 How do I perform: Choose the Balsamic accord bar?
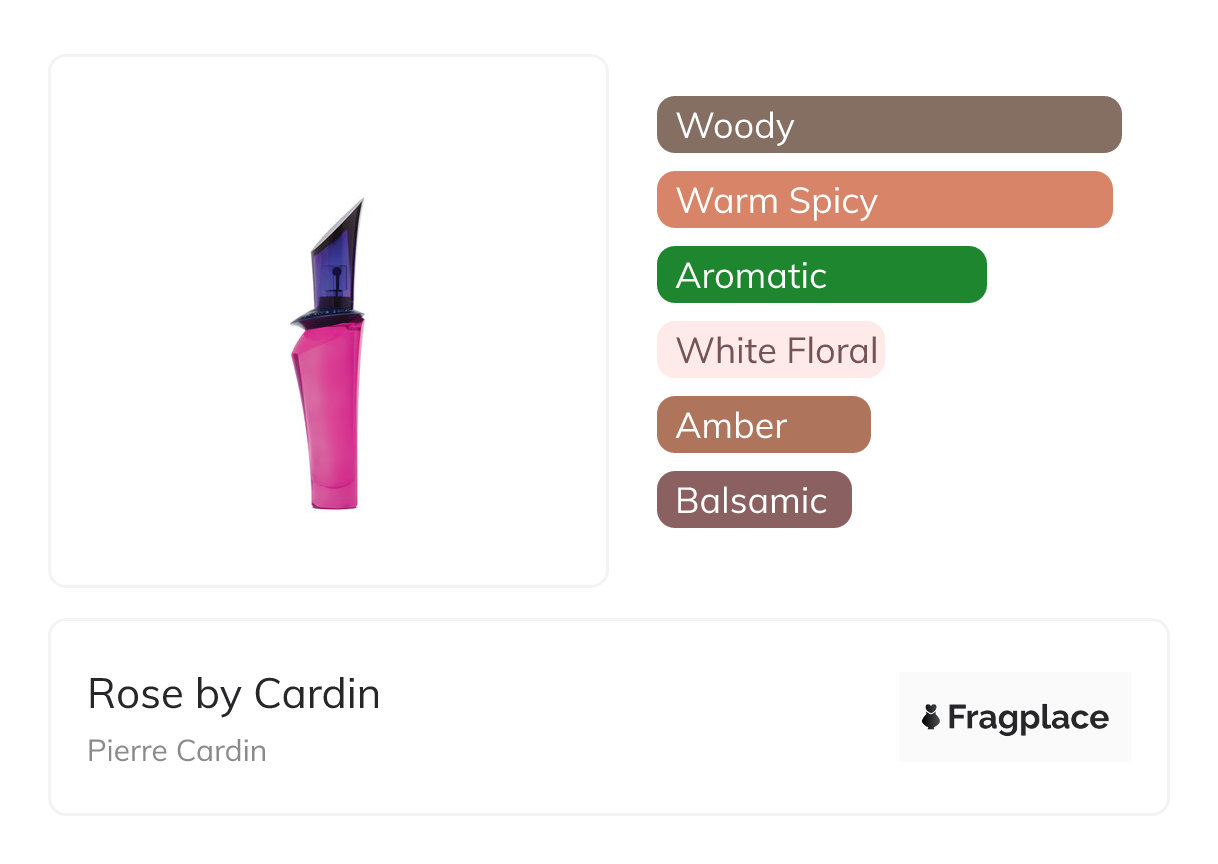click(753, 500)
